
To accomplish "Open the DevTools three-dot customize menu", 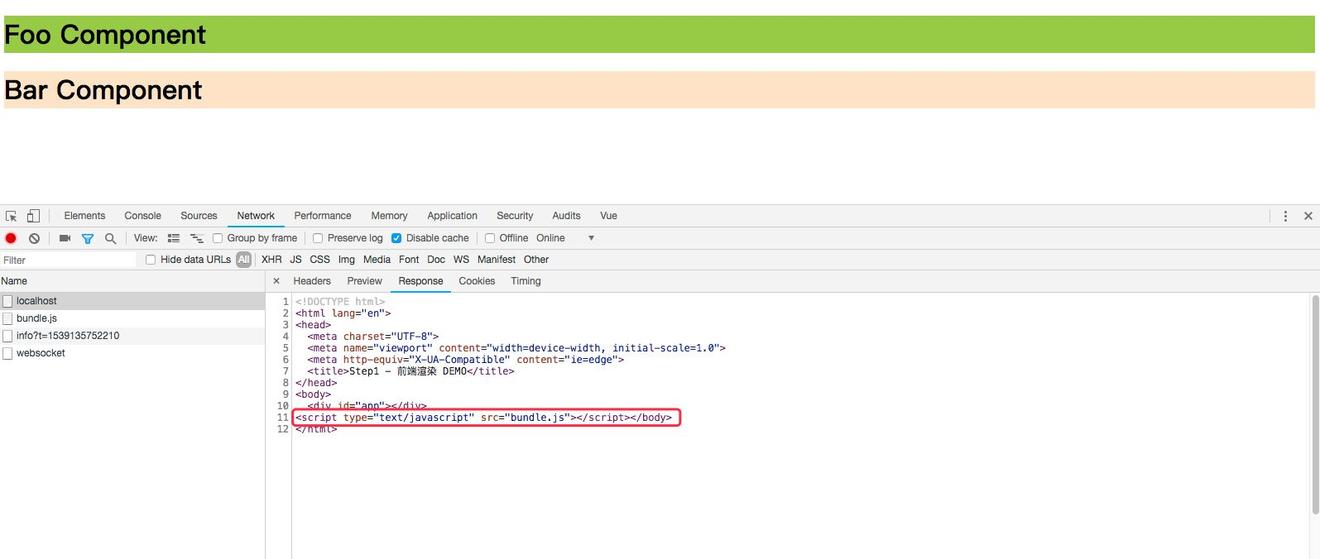I will tap(1285, 216).
